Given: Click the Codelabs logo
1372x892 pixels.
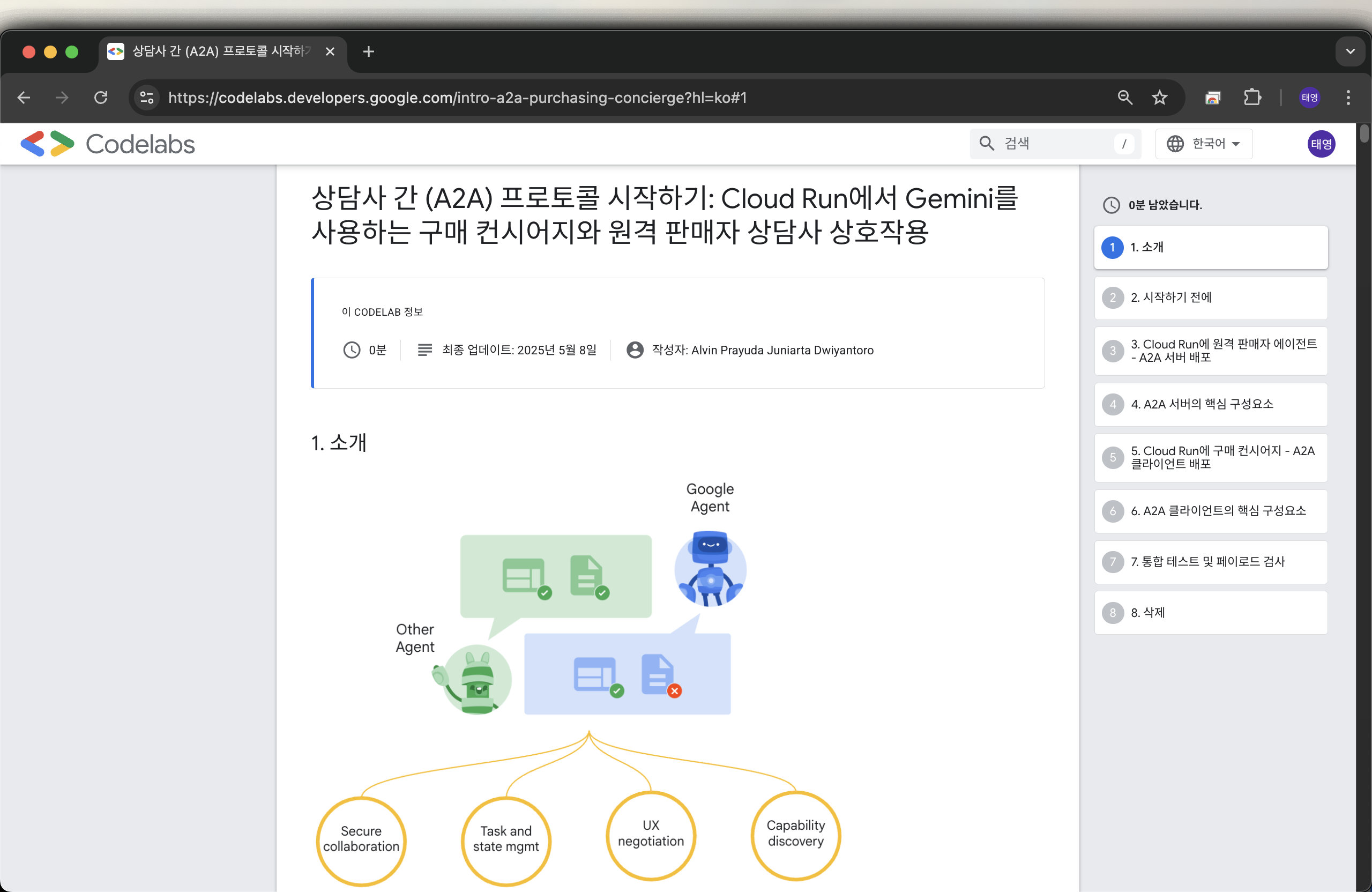Looking at the screenshot, I should [108, 144].
